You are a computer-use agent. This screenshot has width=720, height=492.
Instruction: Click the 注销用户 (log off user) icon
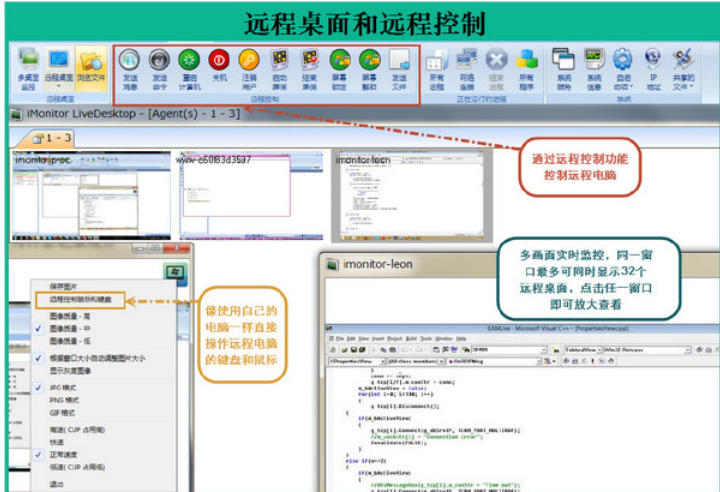(x=248, y=61)
